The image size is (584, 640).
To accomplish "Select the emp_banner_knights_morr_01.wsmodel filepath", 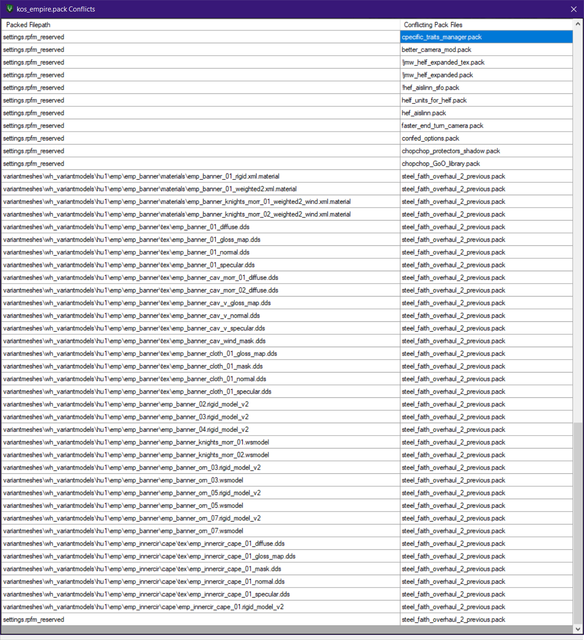I will click(x=200, y=442).
